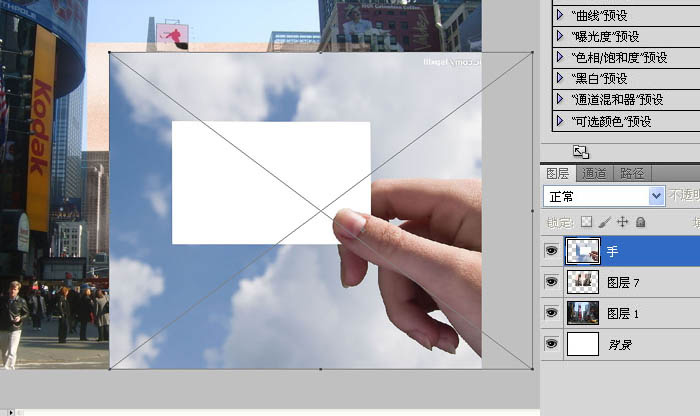
Task: Expand the "曝光度" presets group
Action: pyautogui.click(x=559, y=36)
